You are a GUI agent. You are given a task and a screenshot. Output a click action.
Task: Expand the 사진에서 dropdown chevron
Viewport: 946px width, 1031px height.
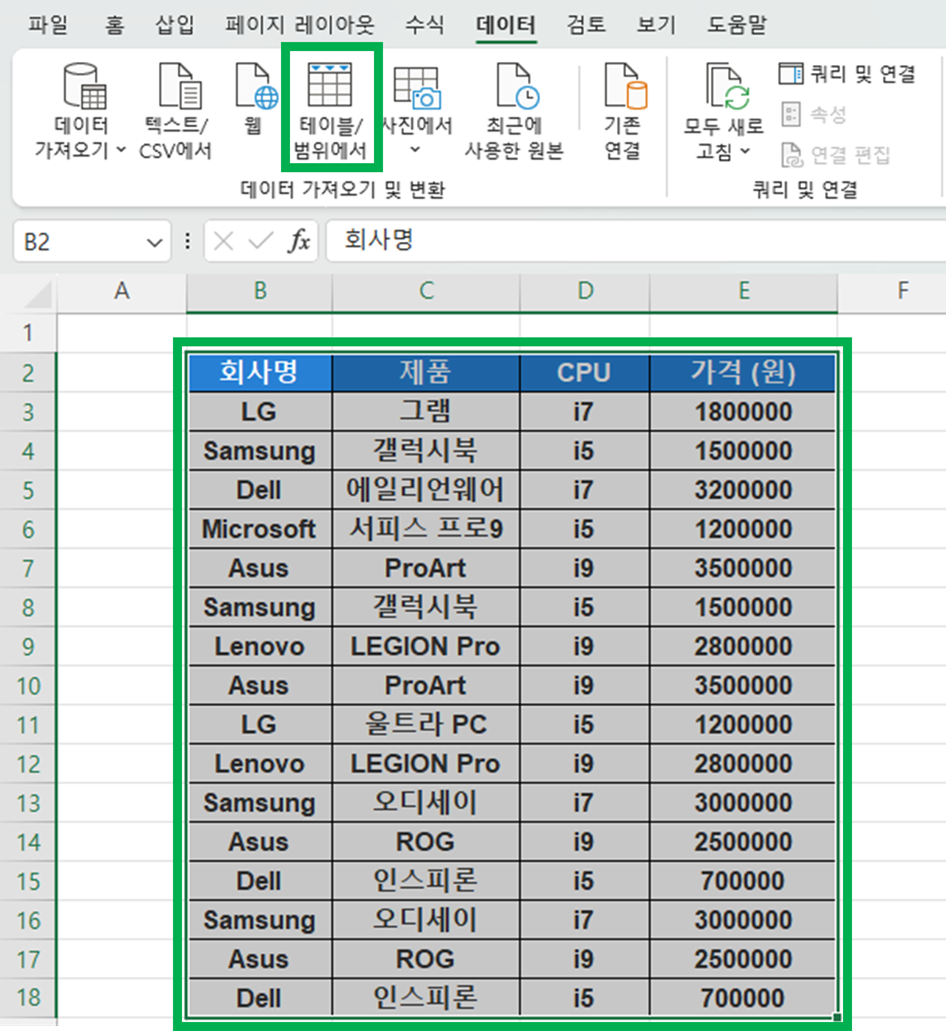(x=415, y=150)
